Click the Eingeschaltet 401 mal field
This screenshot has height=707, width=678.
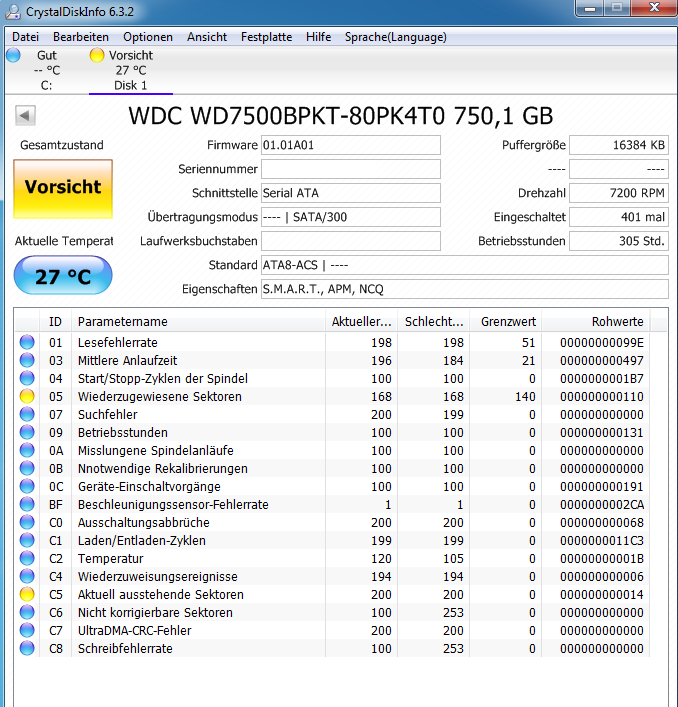click(x=618, y=217)
